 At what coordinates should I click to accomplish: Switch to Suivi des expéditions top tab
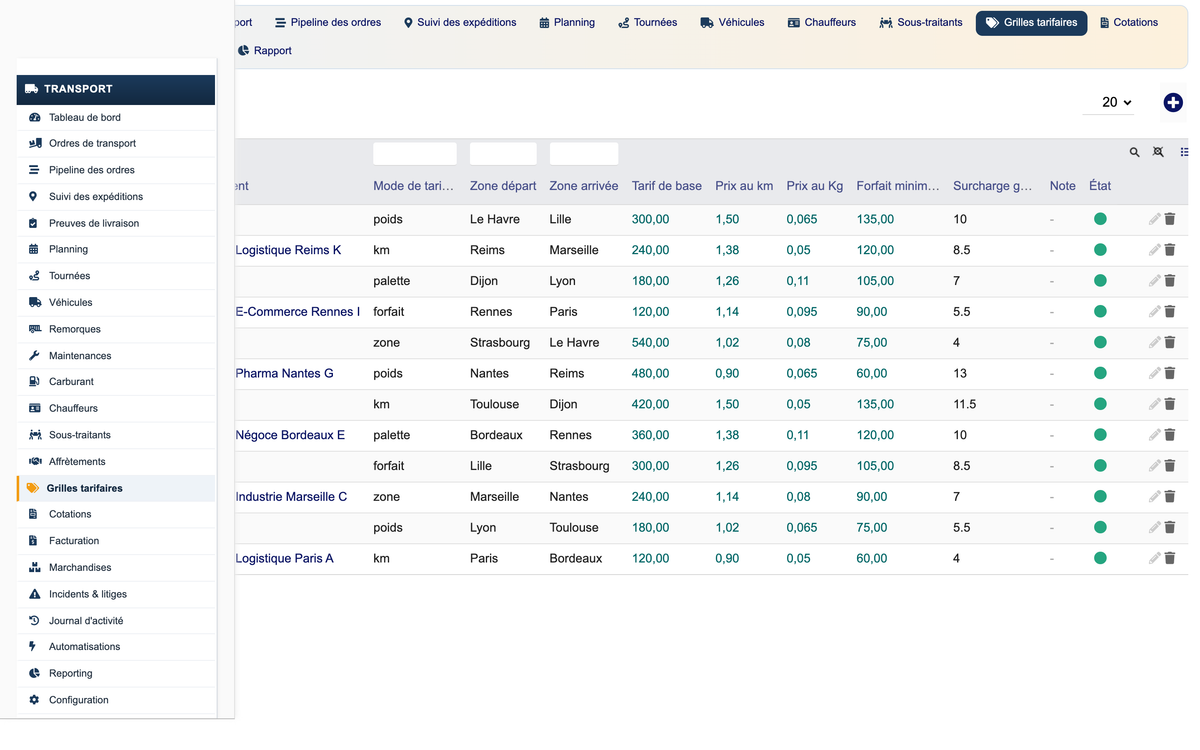460,22
